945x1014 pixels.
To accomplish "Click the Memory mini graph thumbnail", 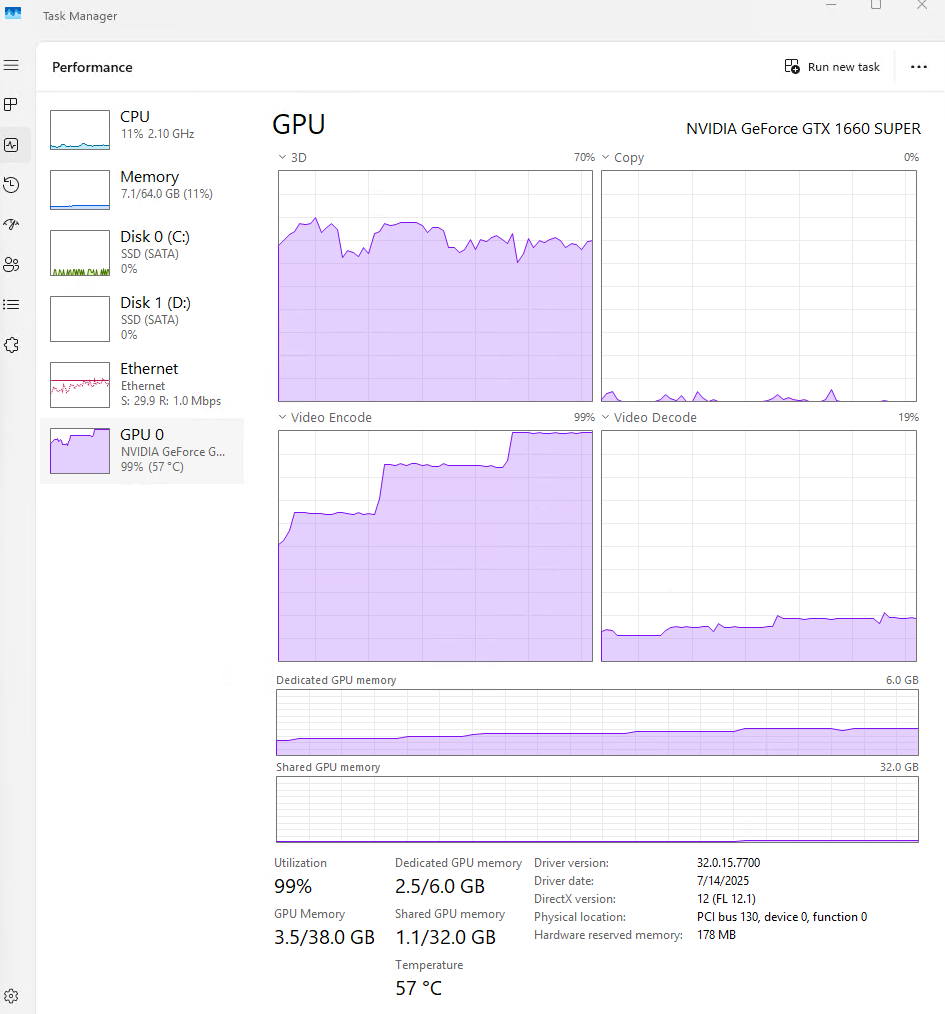I will click(x=80, y=190).
